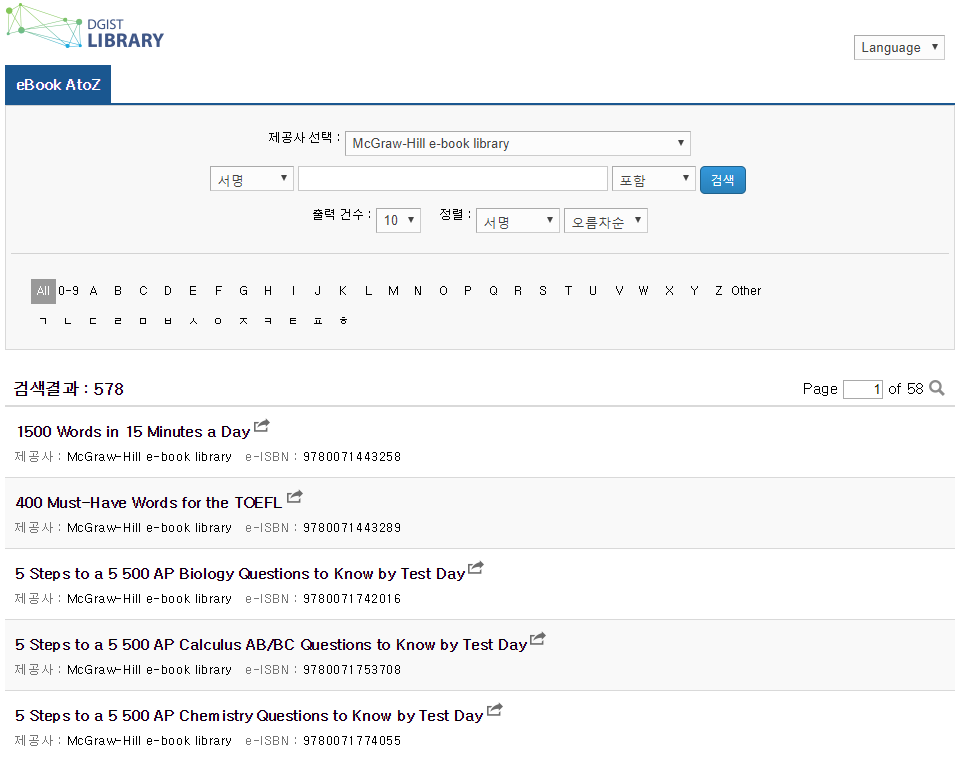Click the search keyword input field
971x759 pixels.
[x=453, y=178]
